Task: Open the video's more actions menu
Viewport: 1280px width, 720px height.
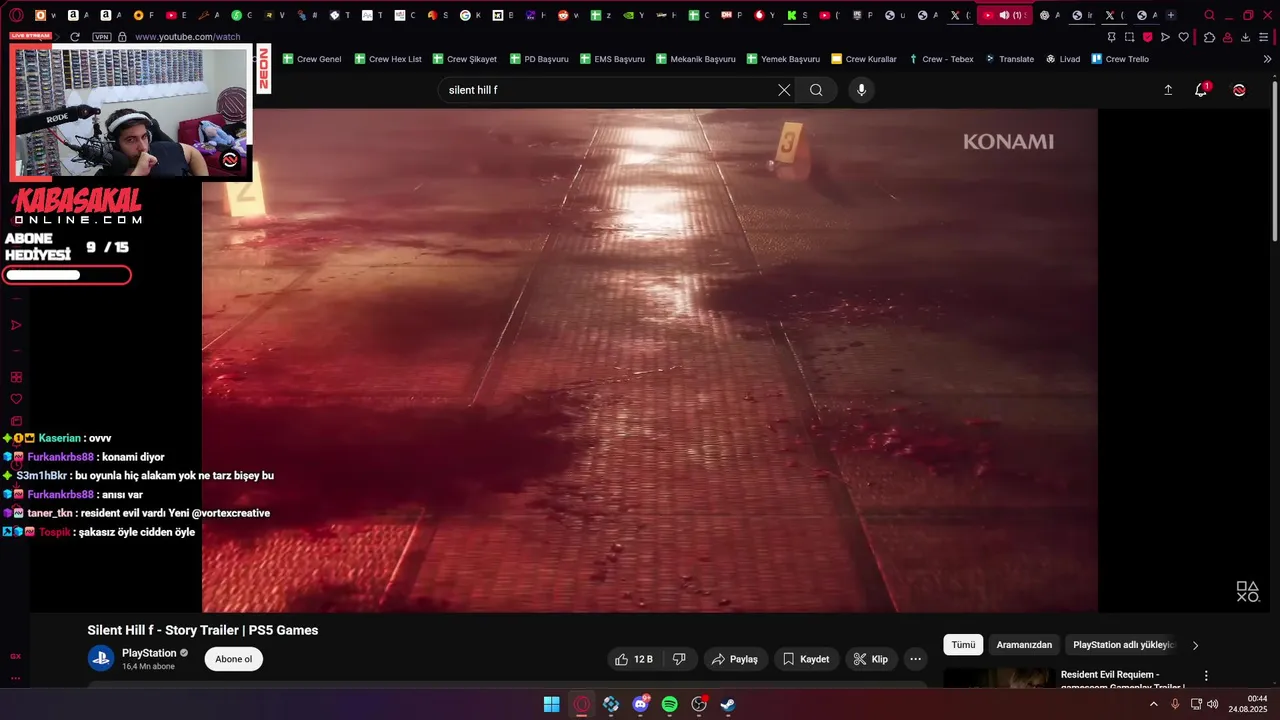Action: [x=915, y=659]
